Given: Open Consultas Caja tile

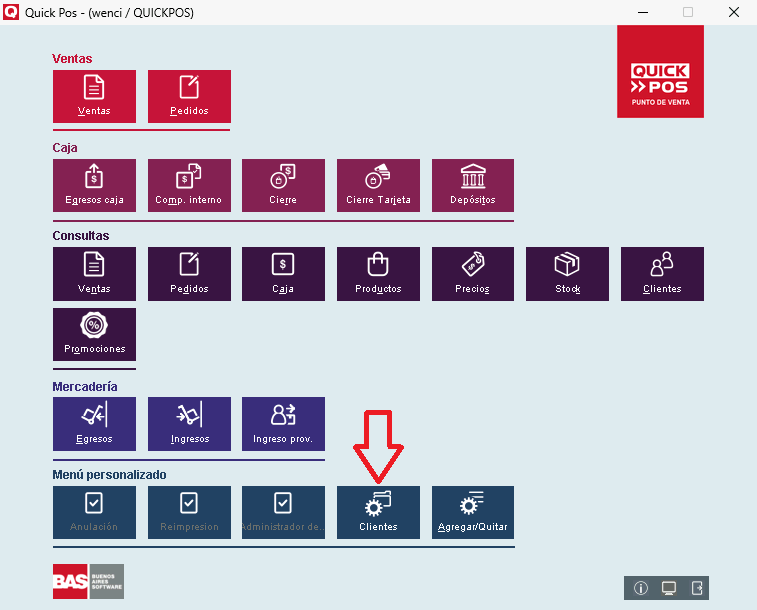Looking at the screenshot, I should [283, 274].
